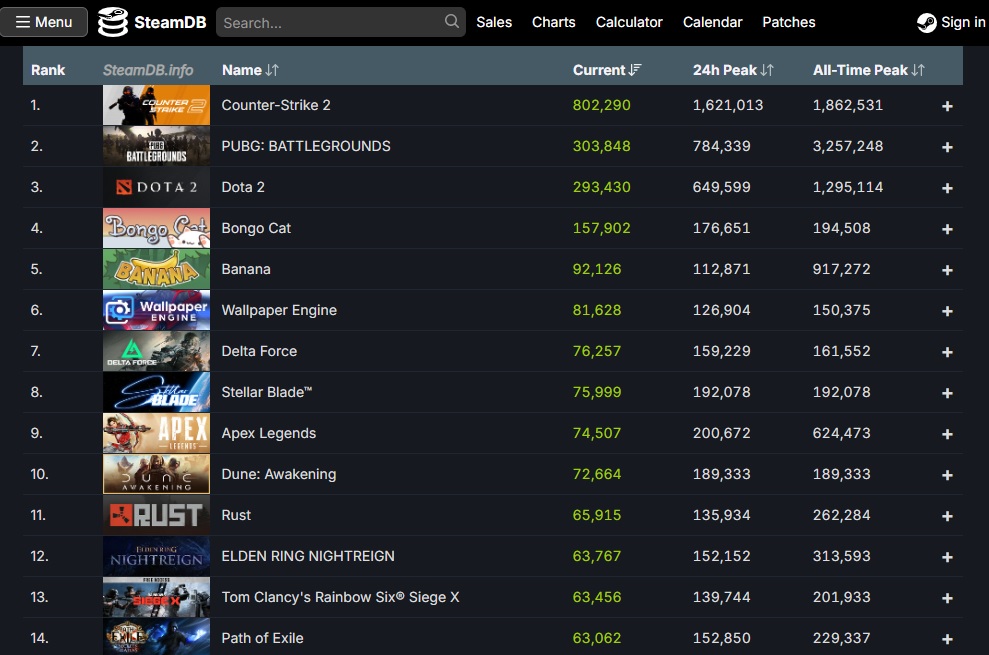
Task: Sort table by Current players column
Action: 606,70
